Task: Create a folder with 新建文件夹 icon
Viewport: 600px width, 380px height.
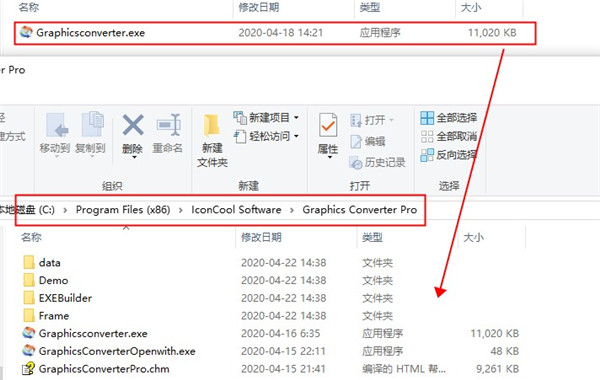Action: coord(212,126)
